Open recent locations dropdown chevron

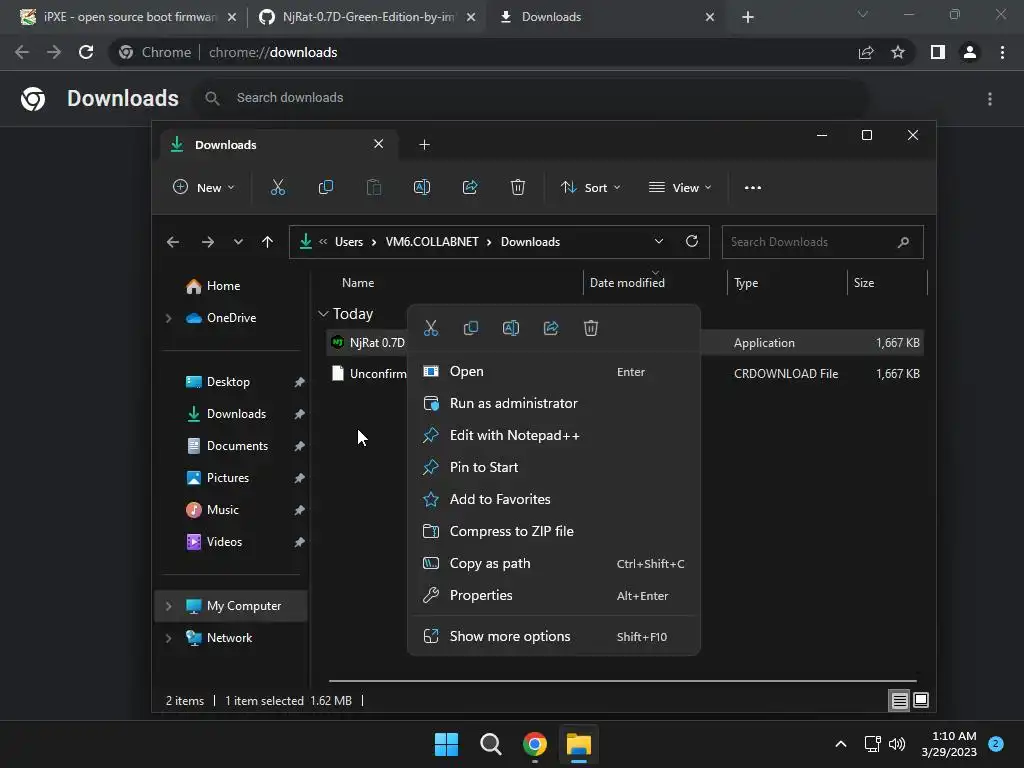(x=238, y=242)
